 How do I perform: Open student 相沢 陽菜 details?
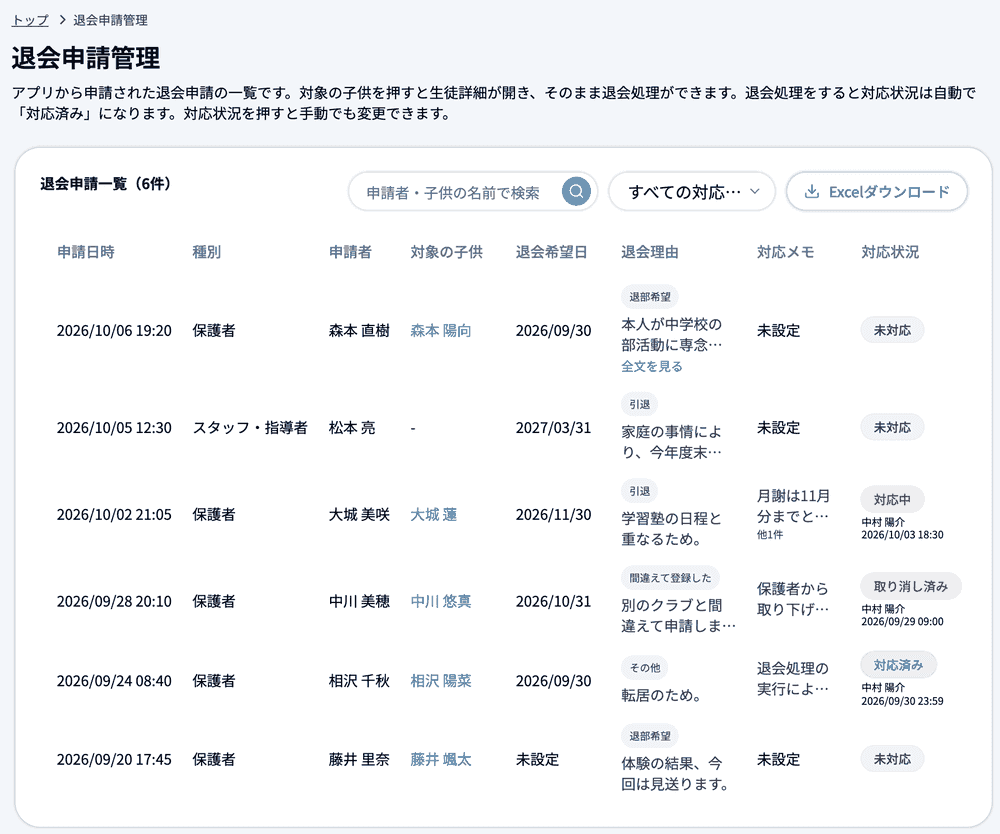point(441,681)
